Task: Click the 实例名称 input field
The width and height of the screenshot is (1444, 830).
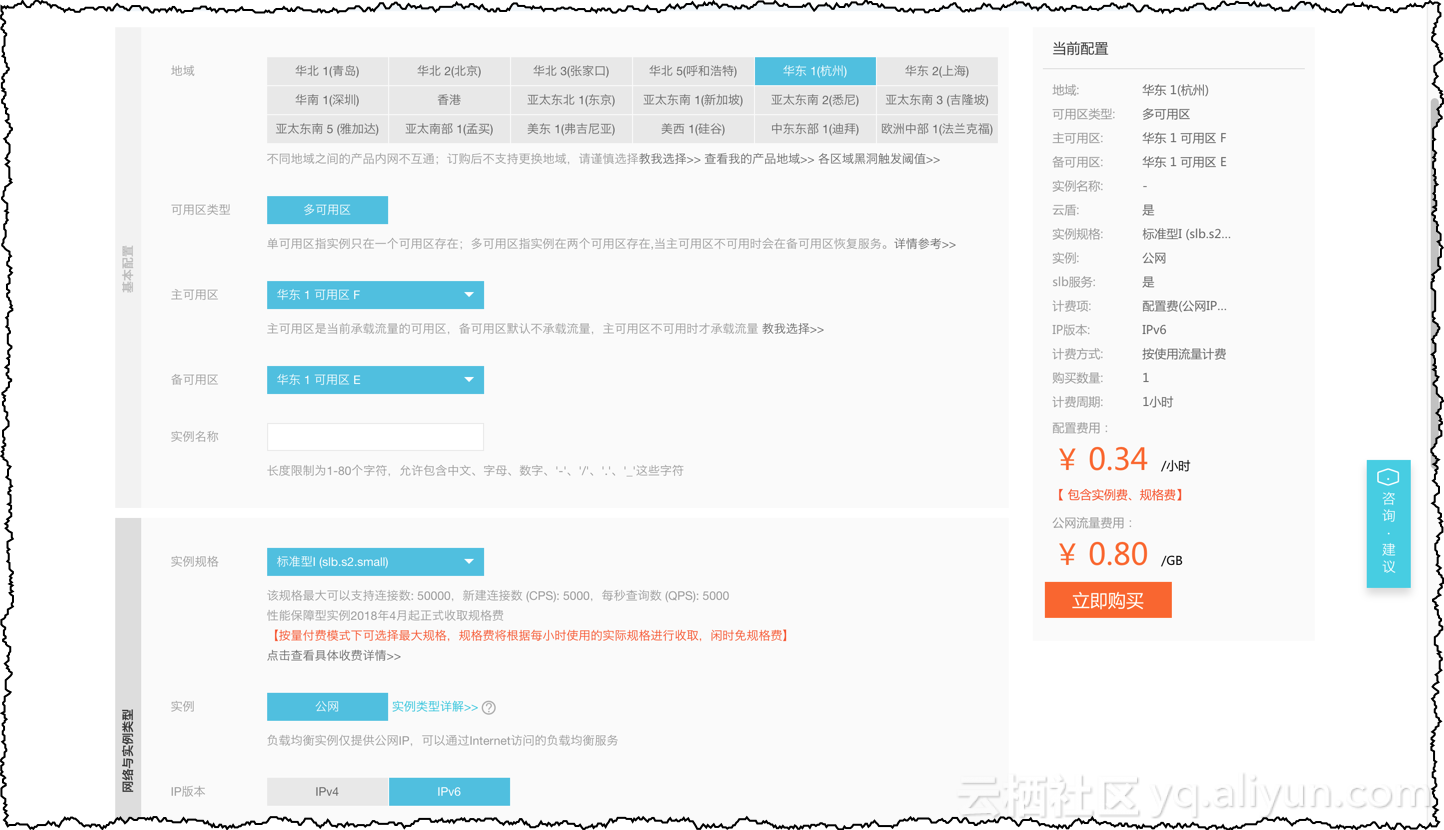Action: [x=375, y=437]
